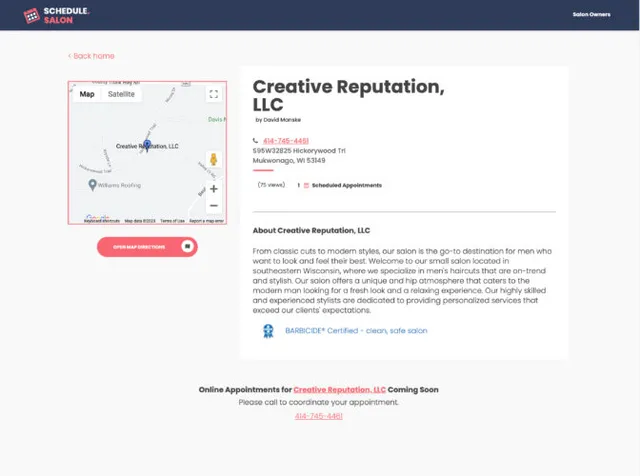Switch map to Map view
Screen dimensions: 640x476
pos(87,94)
